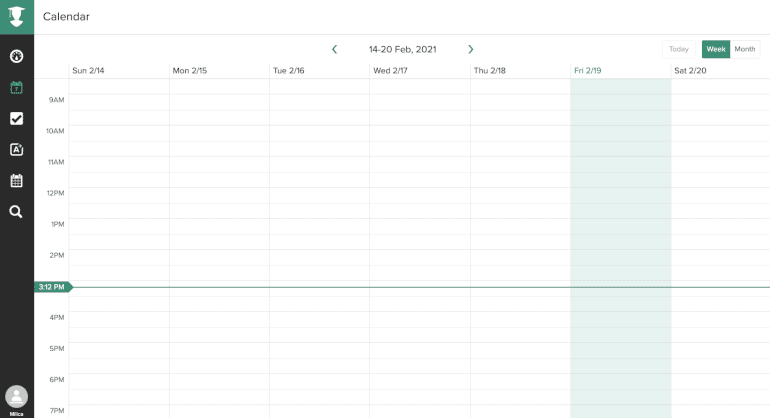Open the search magnifier icon in sidebar
The image size is (770, 418).
[x=16, y=212]
